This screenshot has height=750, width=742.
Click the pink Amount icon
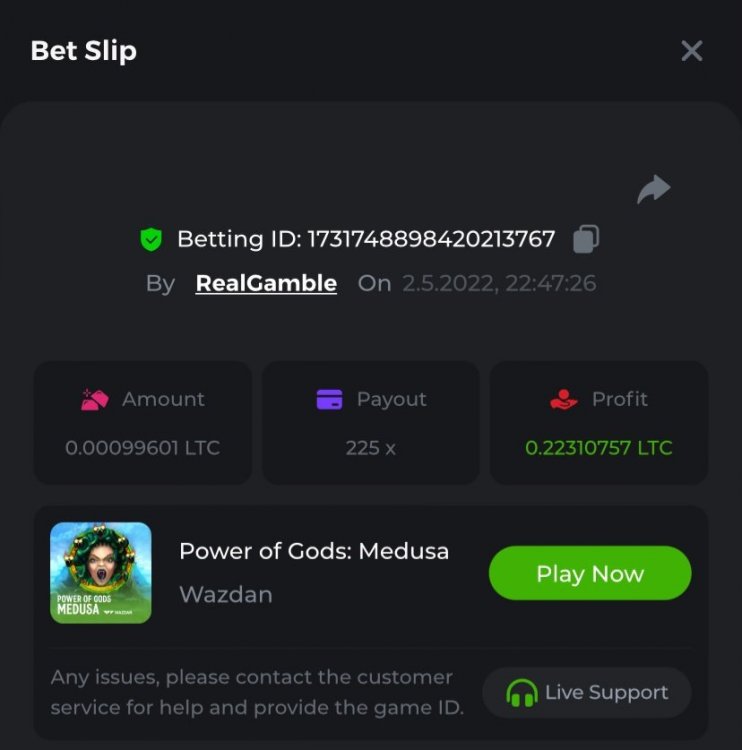click(x=95, y=400)
